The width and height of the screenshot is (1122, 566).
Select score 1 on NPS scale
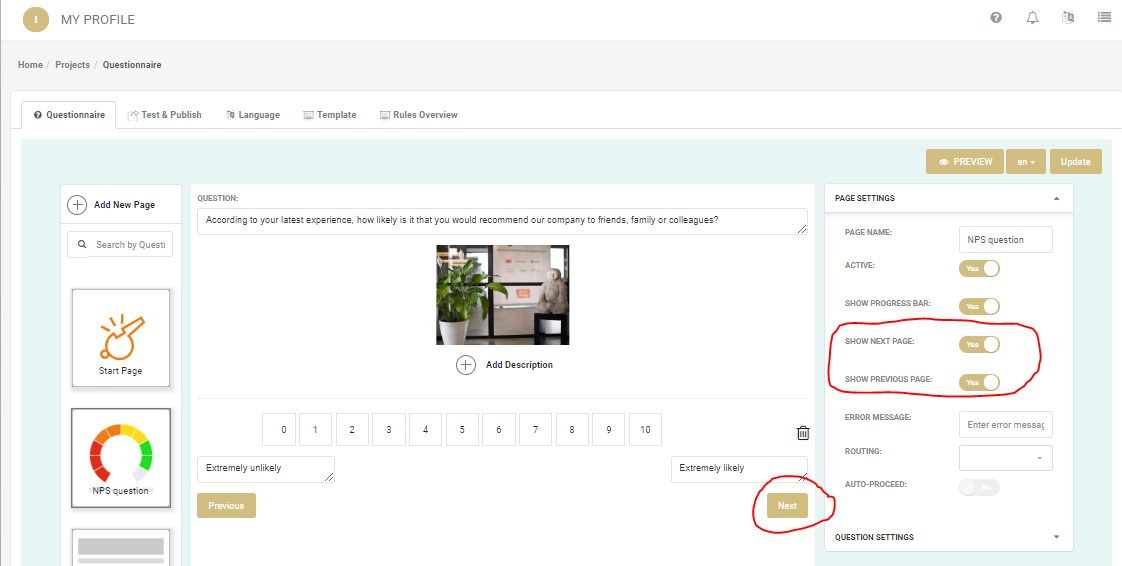point(316,429)
